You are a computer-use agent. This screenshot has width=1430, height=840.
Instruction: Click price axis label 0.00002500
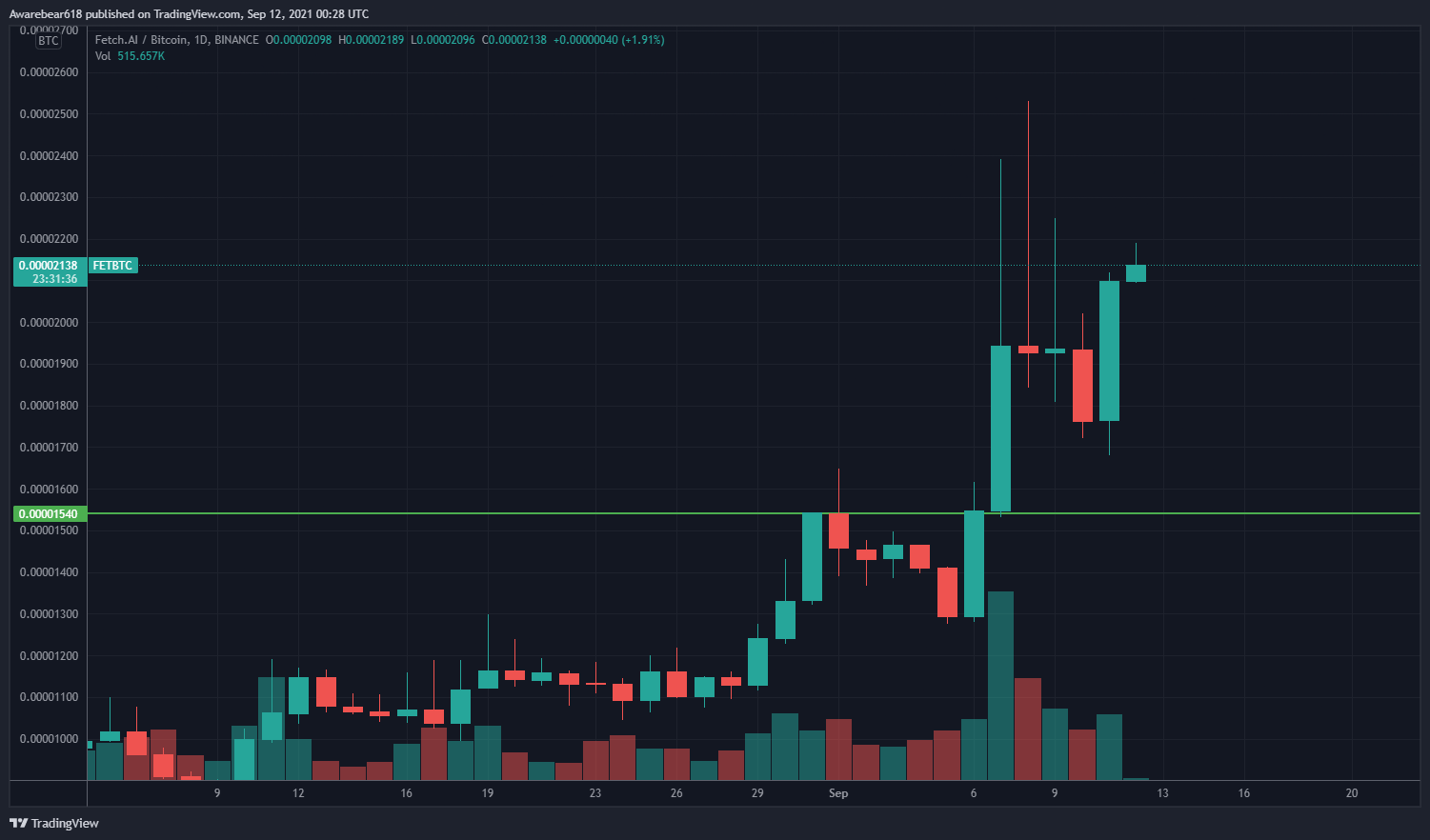(x=49, y=114)
